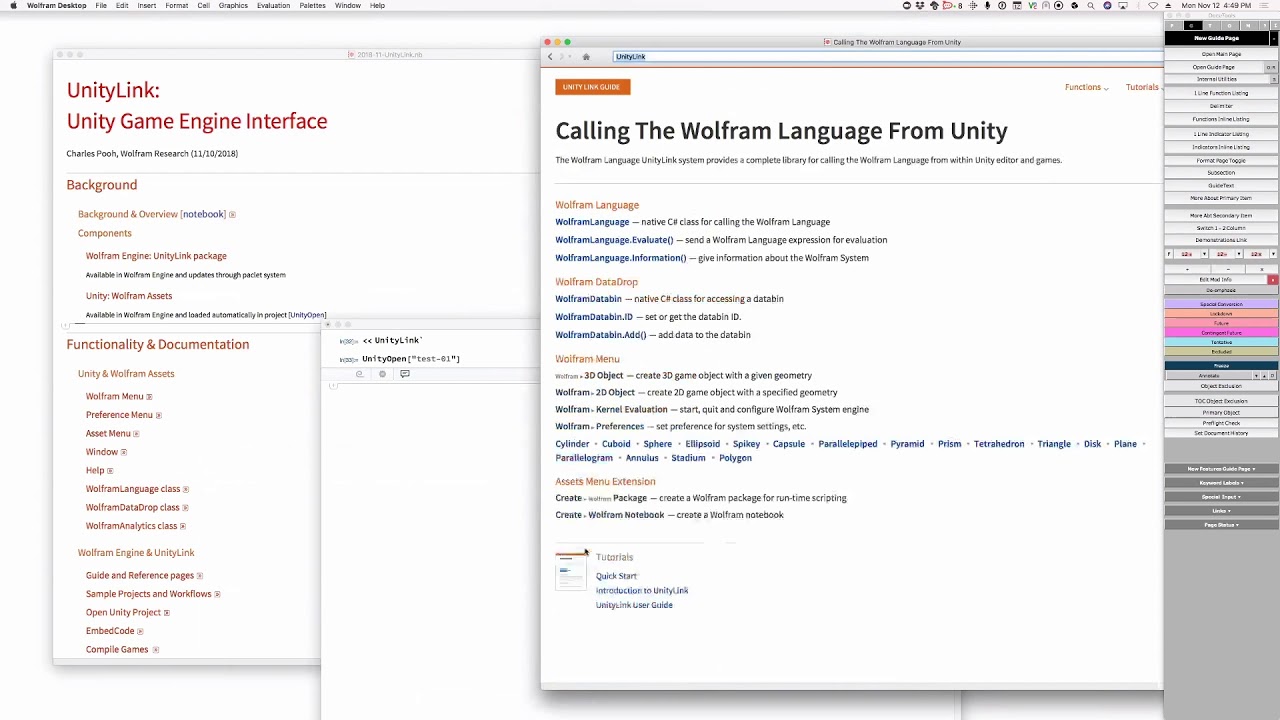
Task: Click the Preflight Check button
Action: pyautogui.click(x=1221, y=423)
